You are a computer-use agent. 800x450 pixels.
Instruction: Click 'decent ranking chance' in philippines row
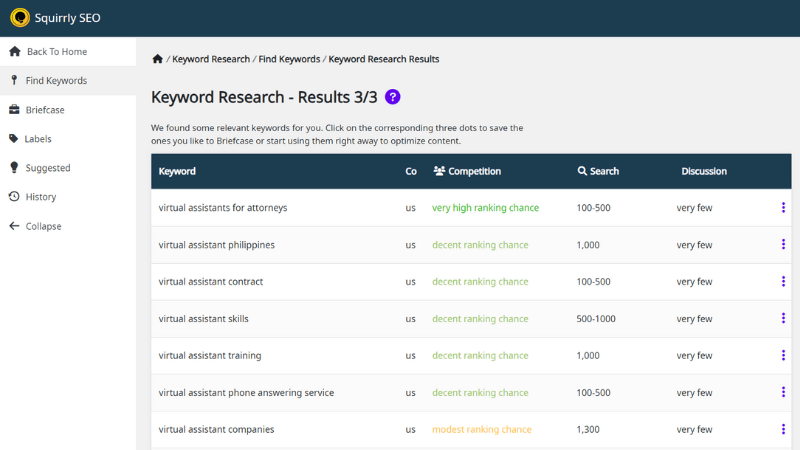(480, 245)
